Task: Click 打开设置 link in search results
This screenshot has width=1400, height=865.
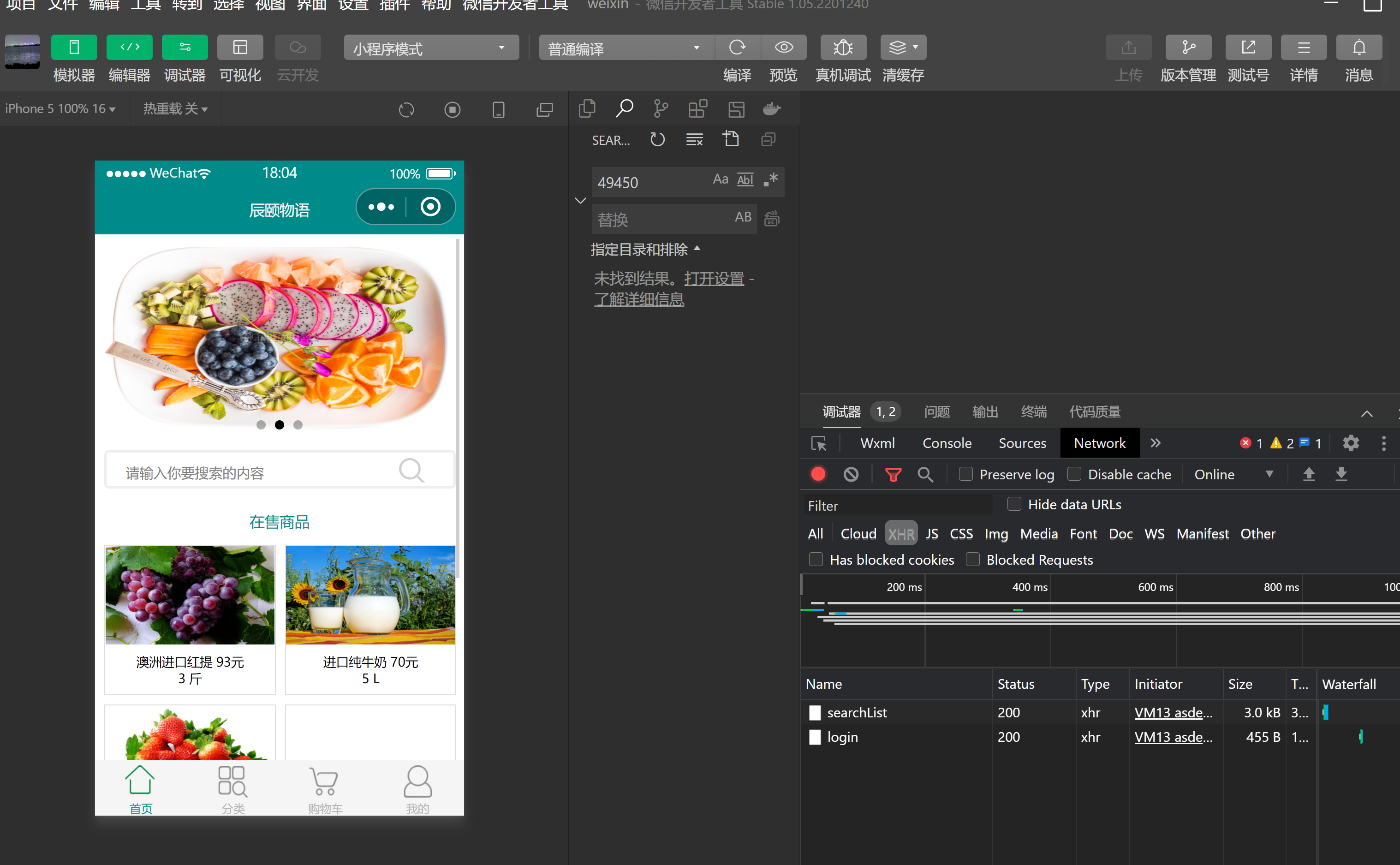Action: (714, 279)
